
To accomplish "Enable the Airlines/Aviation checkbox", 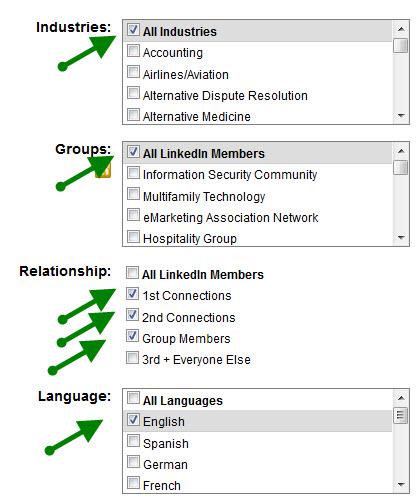I will pos(133,72).
